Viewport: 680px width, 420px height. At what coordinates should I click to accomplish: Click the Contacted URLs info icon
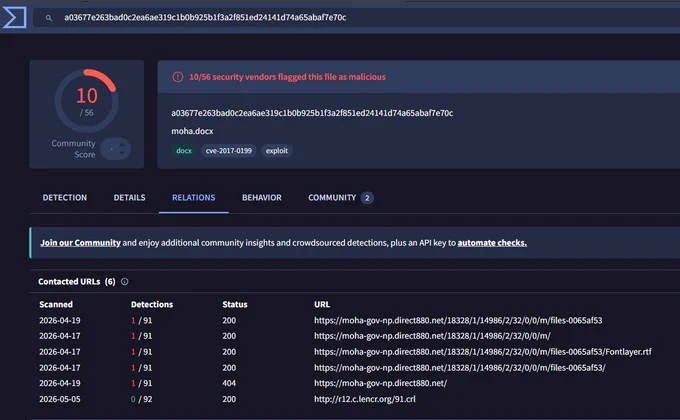[124, 282]
